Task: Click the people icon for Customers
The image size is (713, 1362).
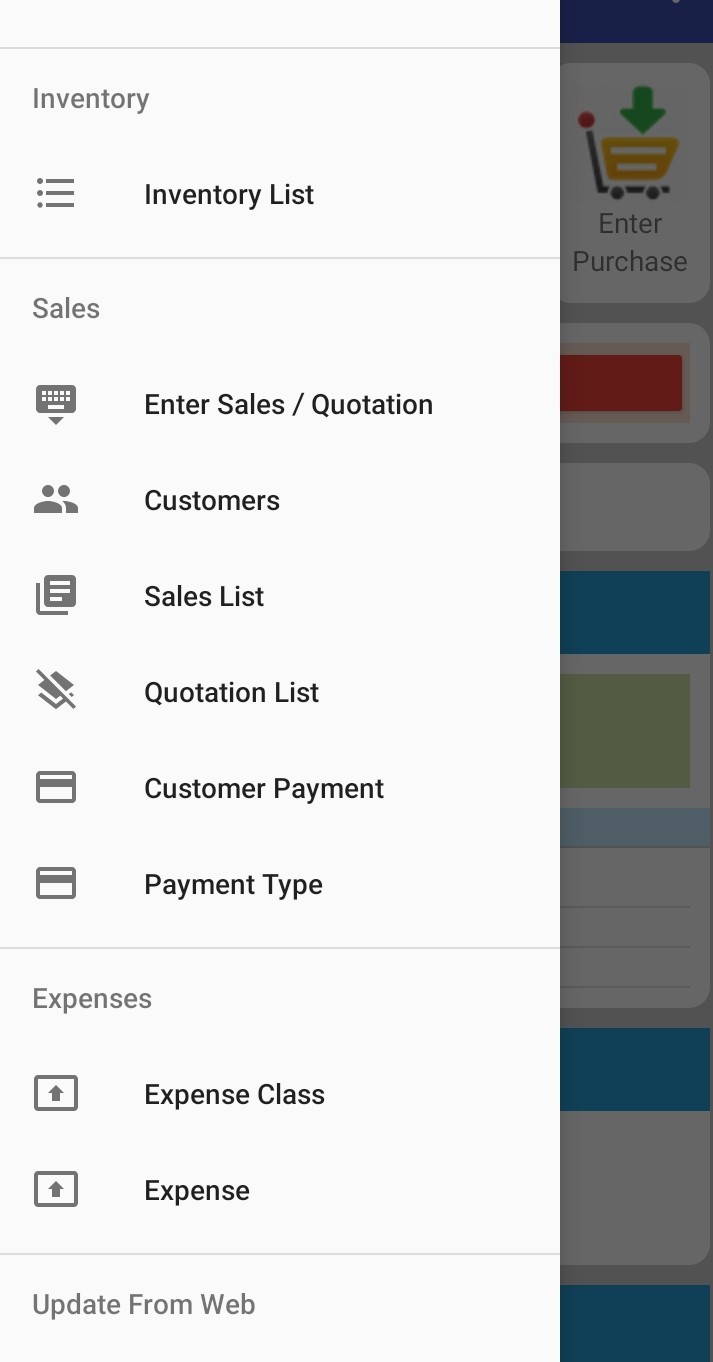Action: coord(56,499)
